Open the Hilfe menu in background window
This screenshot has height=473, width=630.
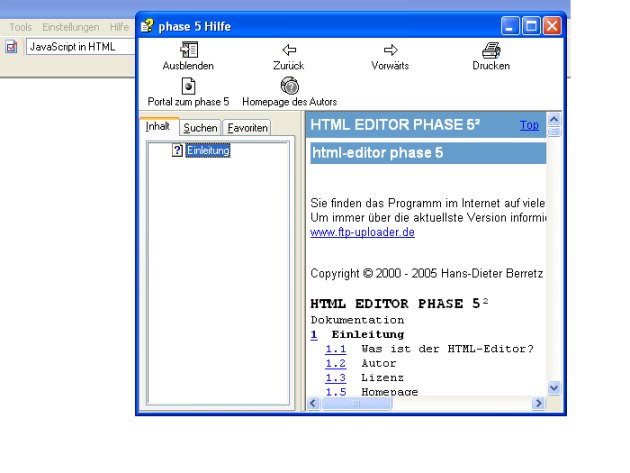pos(119,27)
